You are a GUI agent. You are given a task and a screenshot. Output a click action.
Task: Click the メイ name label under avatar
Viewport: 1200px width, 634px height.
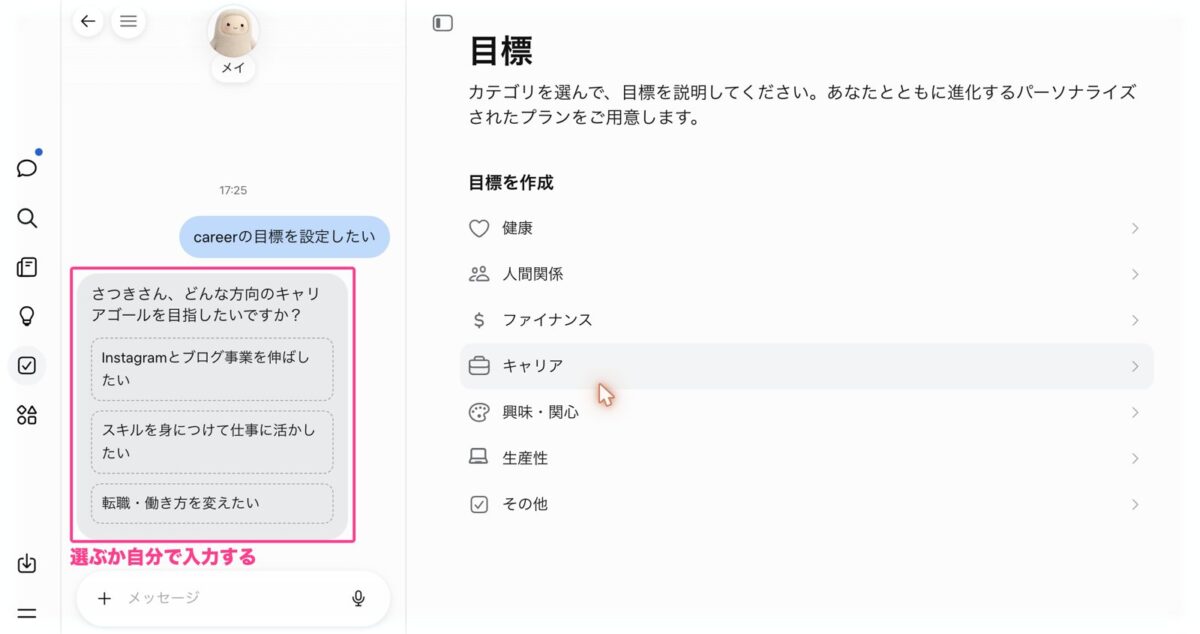(x=233, y=69)
